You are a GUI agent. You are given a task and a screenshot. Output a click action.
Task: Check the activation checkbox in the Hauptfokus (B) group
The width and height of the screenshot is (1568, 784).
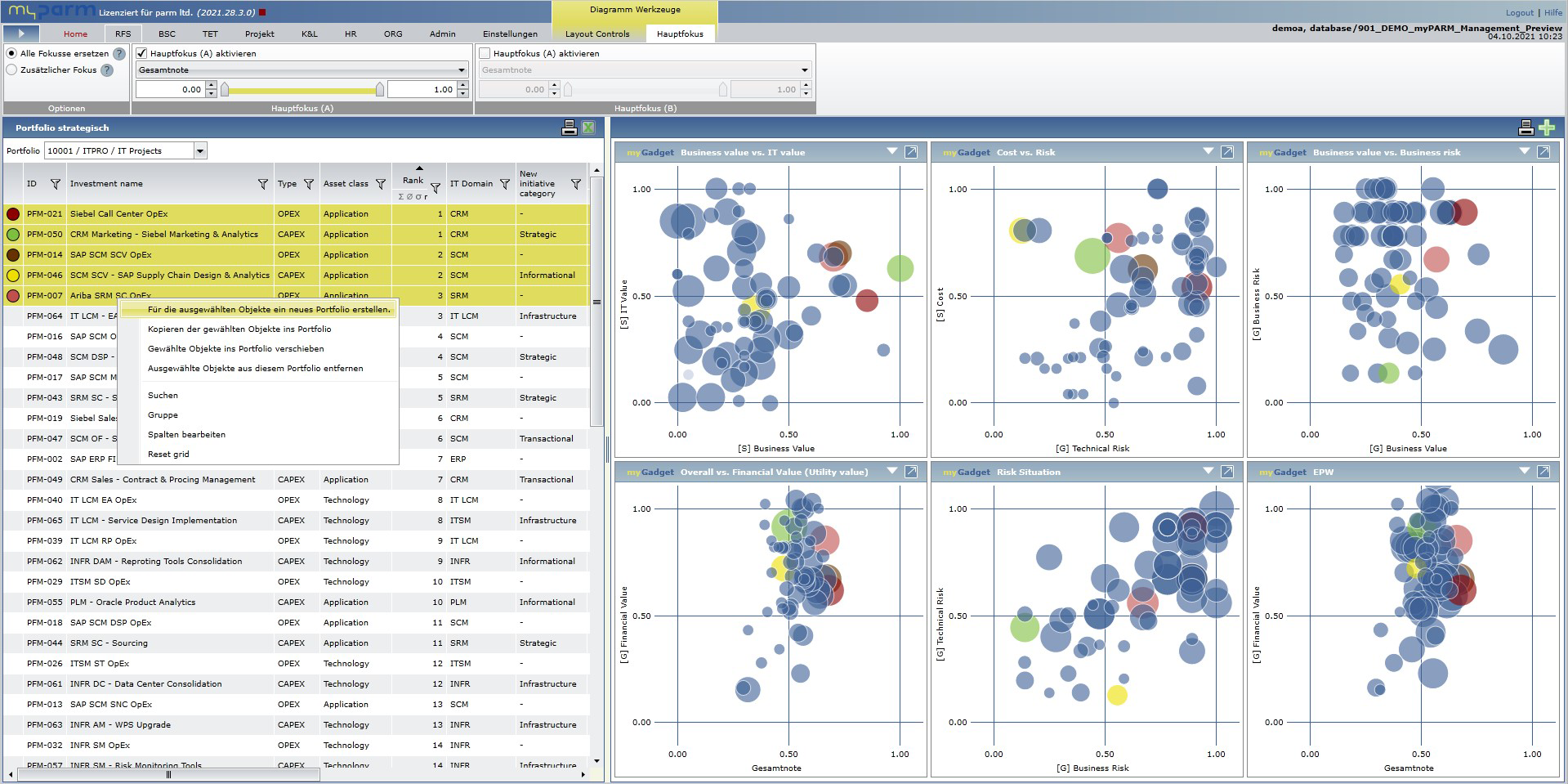coord(485,54)
